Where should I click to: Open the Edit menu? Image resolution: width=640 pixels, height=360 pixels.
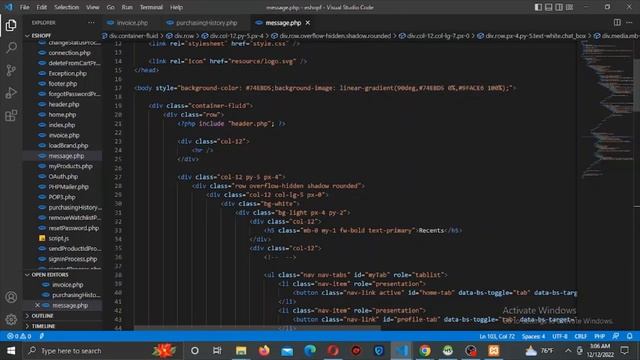click(42, 7)
